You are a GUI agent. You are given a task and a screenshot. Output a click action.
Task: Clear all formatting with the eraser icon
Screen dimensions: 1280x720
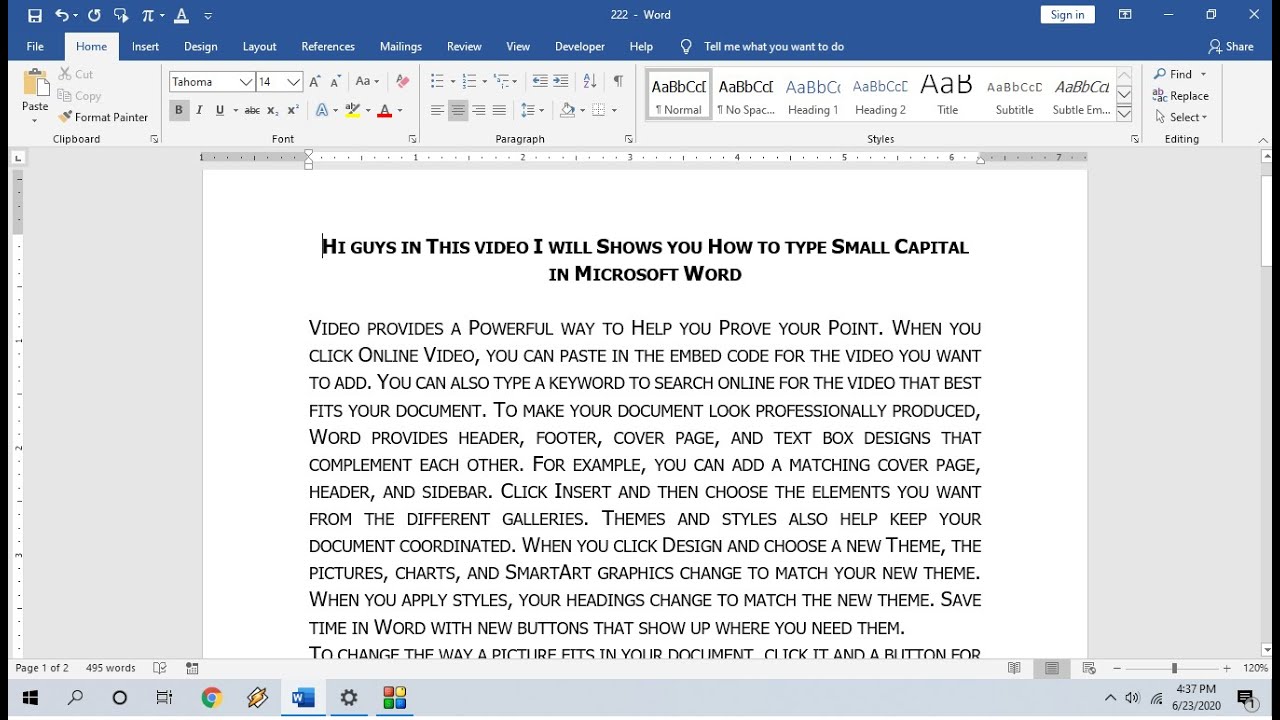point(402,82)
